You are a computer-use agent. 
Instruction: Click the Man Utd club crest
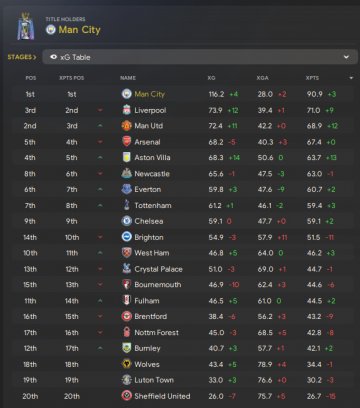(127, 126)
